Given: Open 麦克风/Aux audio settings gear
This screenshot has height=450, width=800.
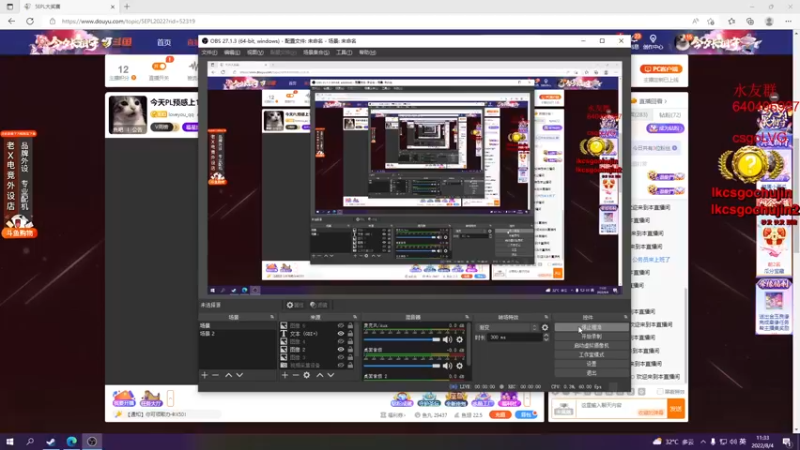Looking at the screenshot, I should click(x=460, y=339).
